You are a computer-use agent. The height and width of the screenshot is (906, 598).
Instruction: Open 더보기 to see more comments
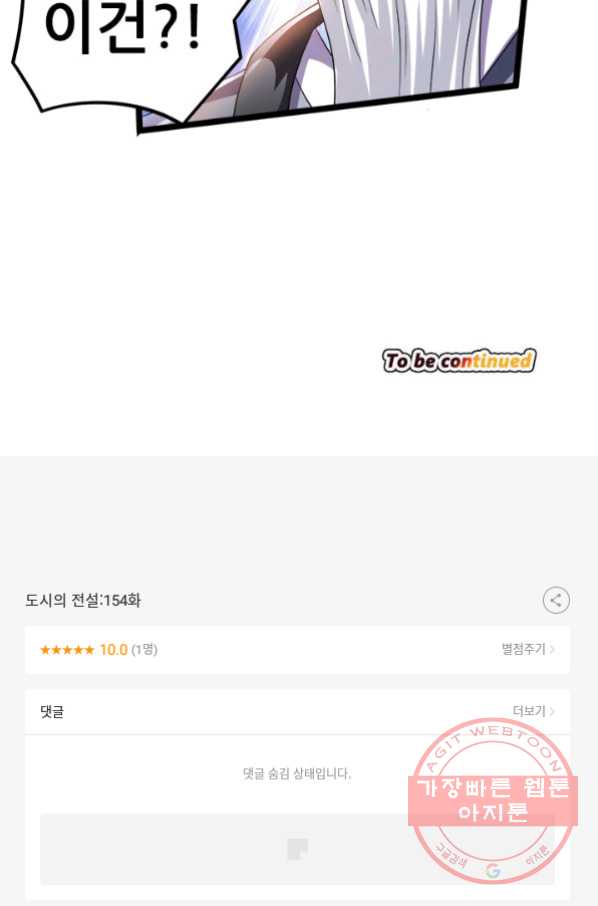tap(529, 711)
